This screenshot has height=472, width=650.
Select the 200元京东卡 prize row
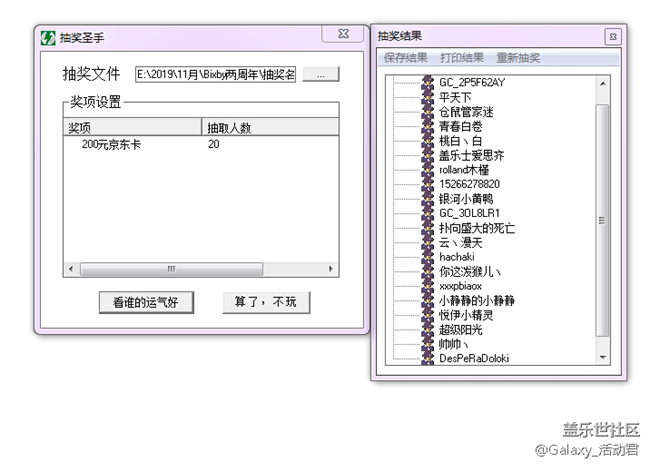111,144
